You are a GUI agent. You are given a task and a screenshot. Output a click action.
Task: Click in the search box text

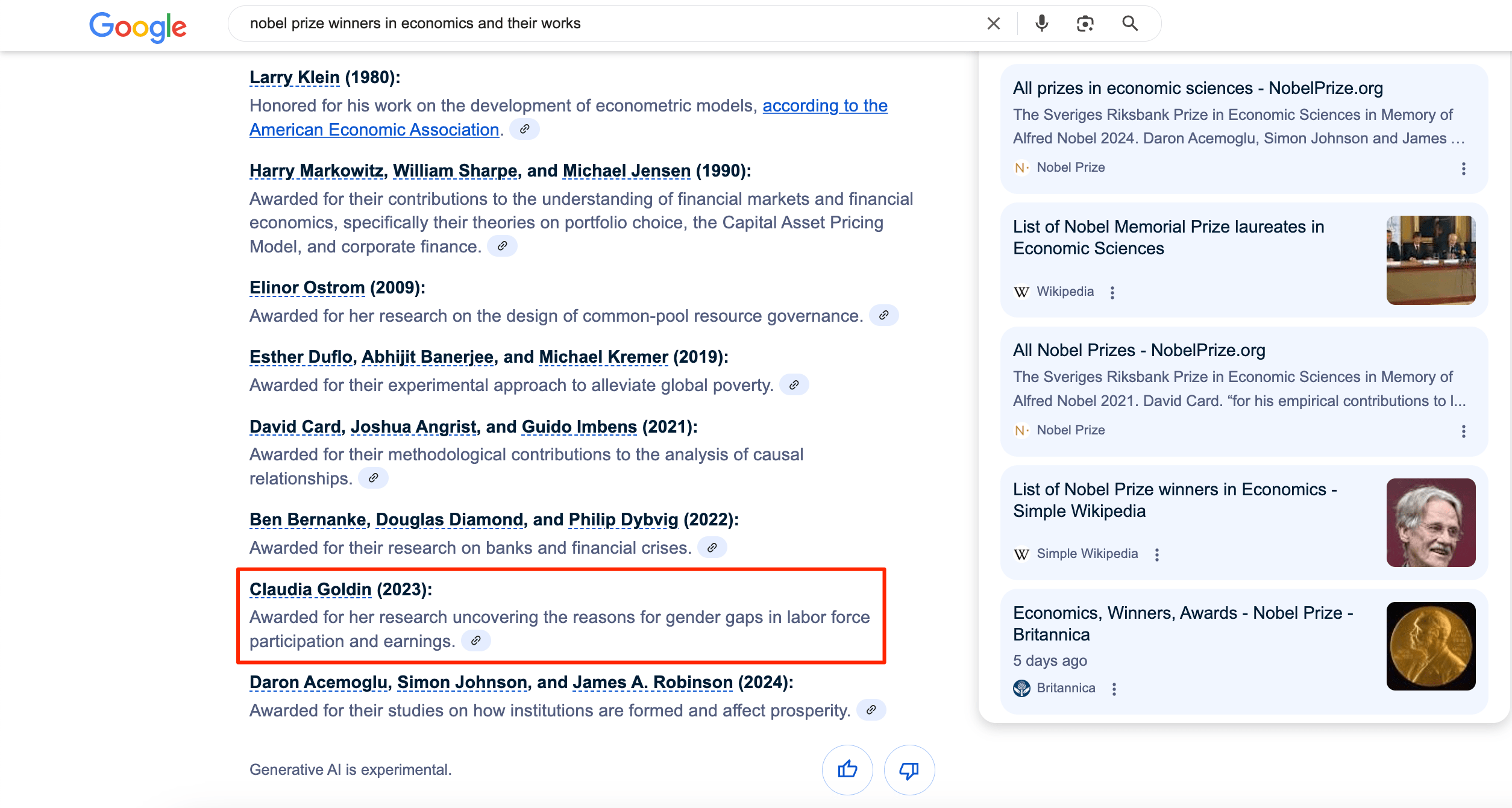point(415,23)
